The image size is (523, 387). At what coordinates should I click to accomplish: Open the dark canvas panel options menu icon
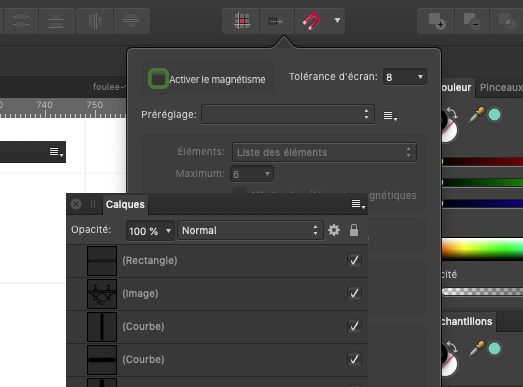(56, 152)
